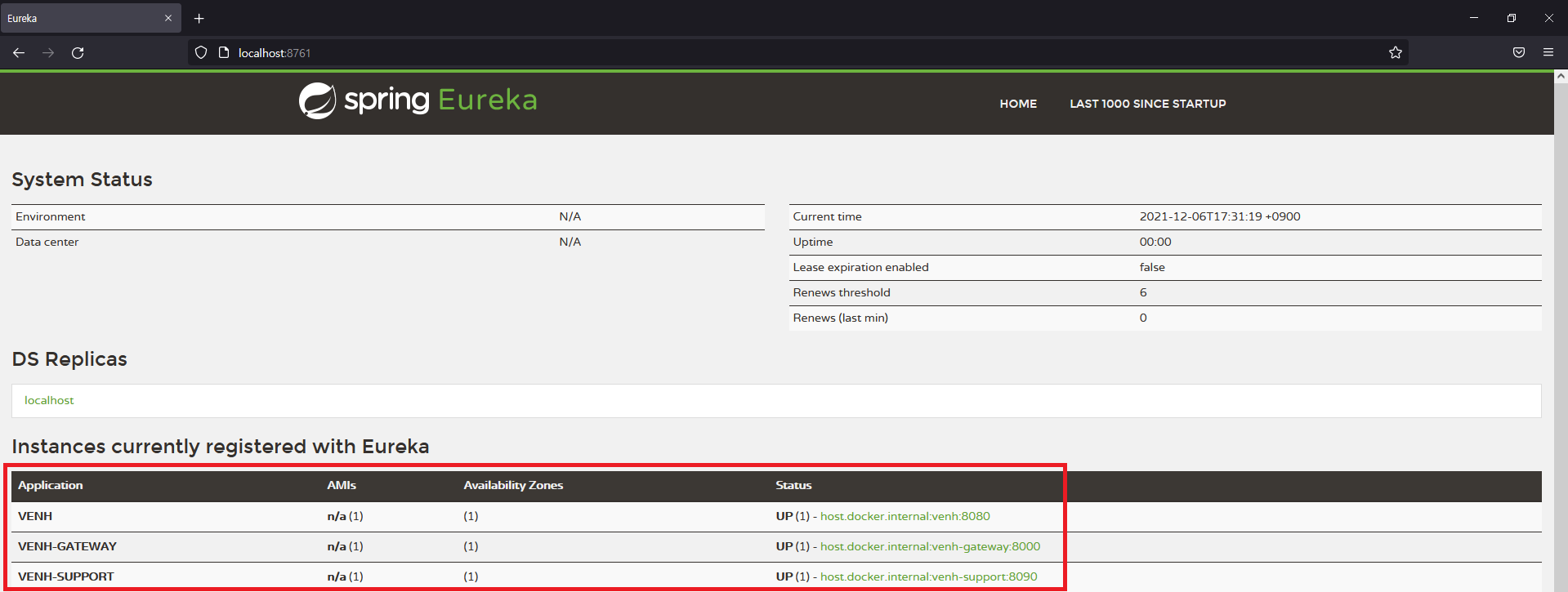Click the scrollbar up arrow

[1561, 76]
